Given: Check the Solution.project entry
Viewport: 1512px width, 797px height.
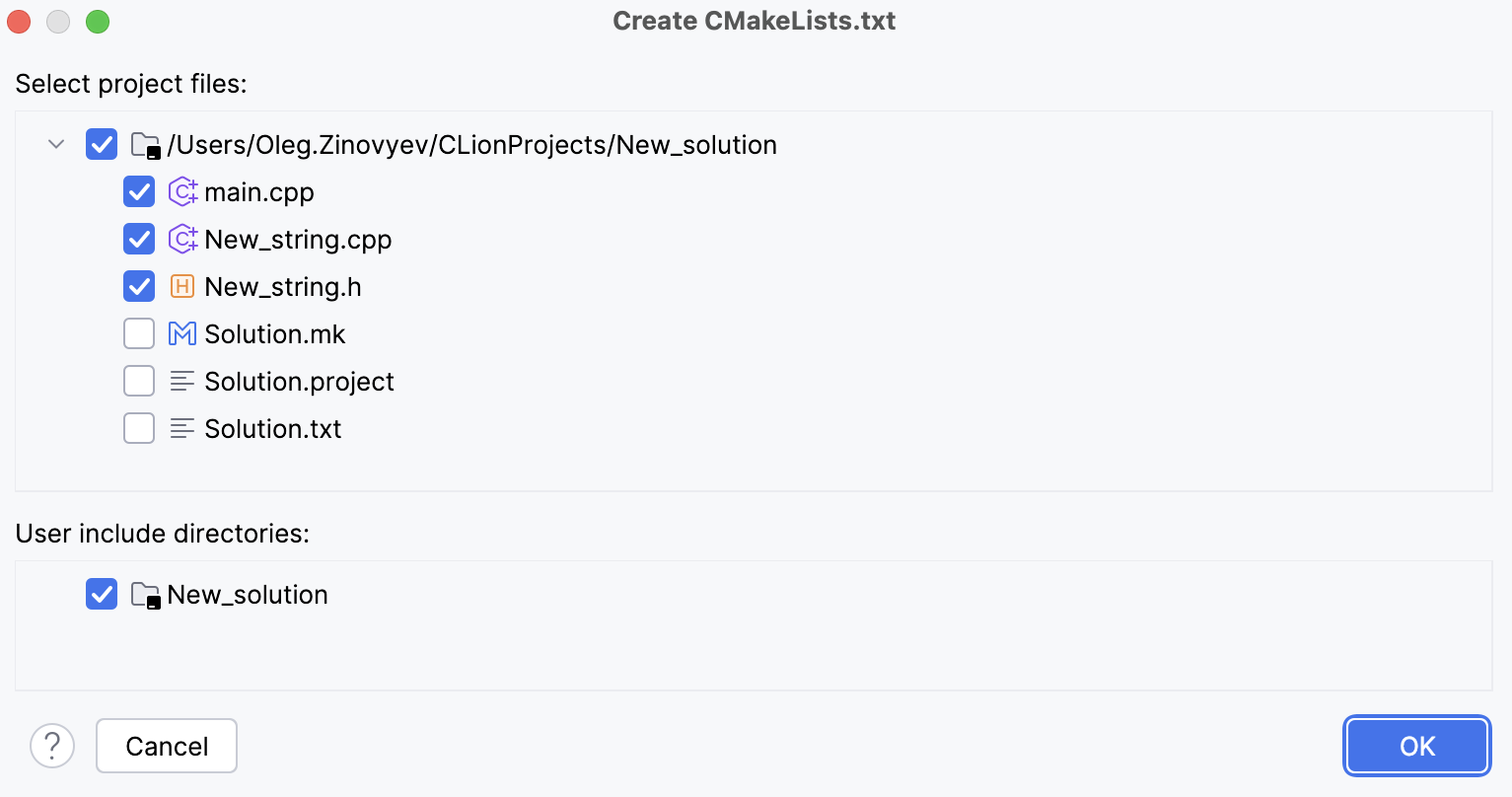Looking at the screenshot, I should click(x=139, y=381).
